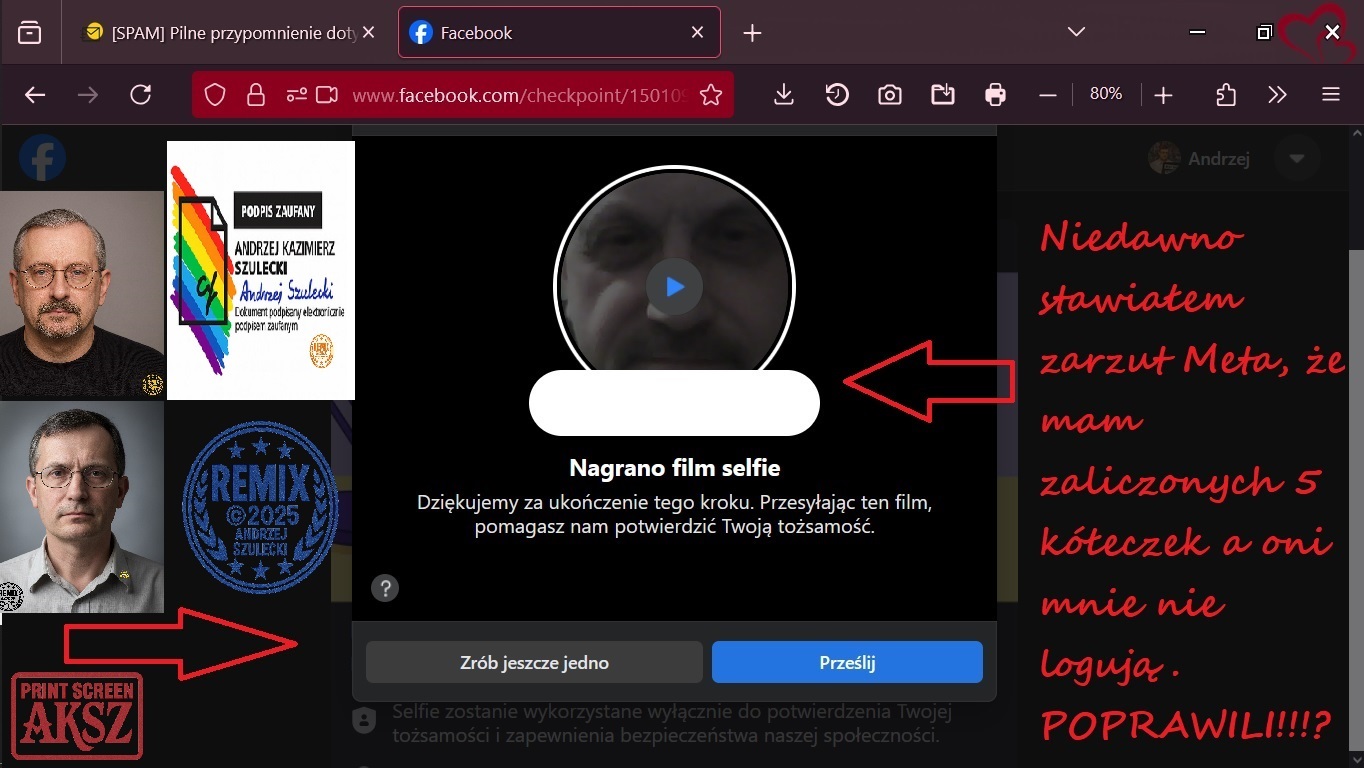Expand the Facebook account dropdown arrow

tap(1297, 159)
